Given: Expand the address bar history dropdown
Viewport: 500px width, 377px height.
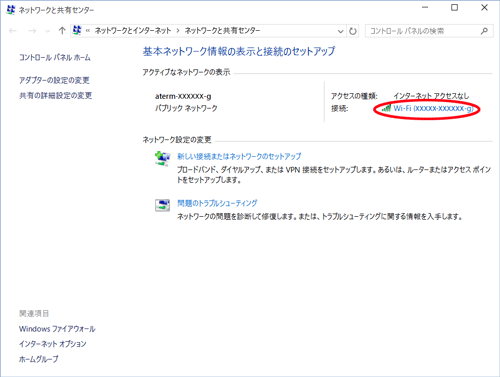Looking at the screenshot, I should pos(340,31).
